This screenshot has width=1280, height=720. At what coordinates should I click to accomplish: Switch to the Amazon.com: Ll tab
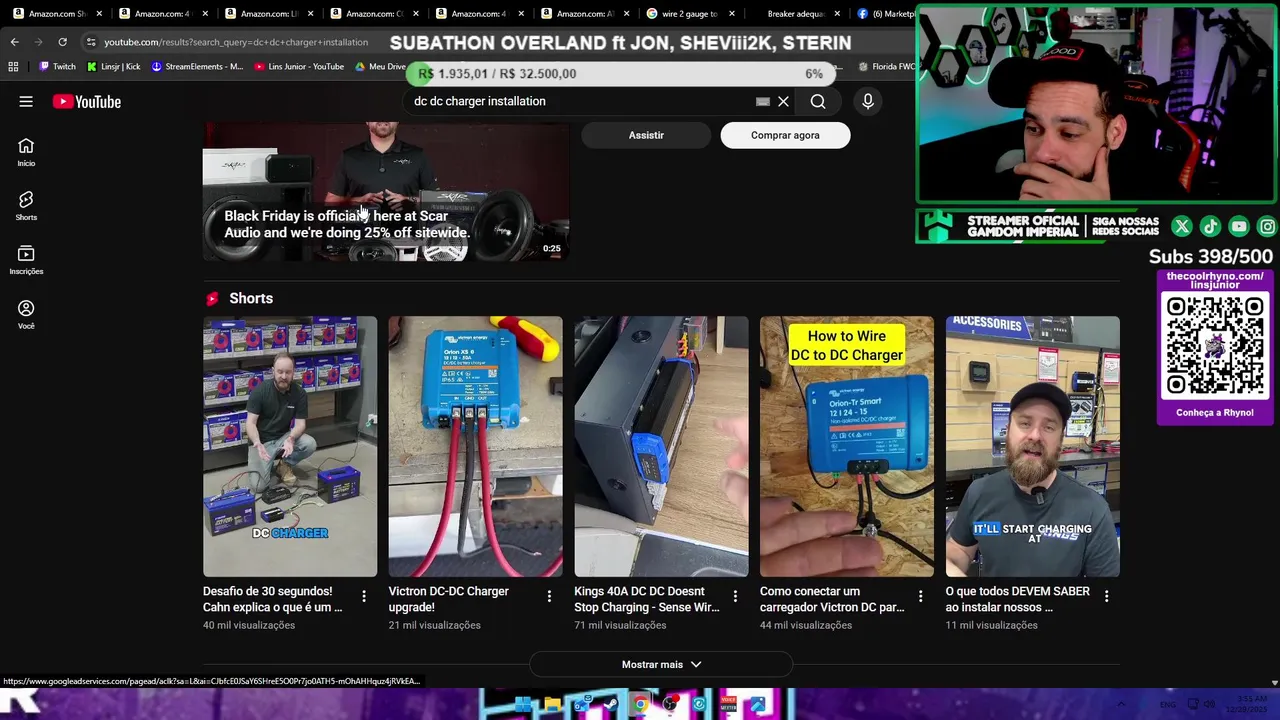(x=268, y=14)
